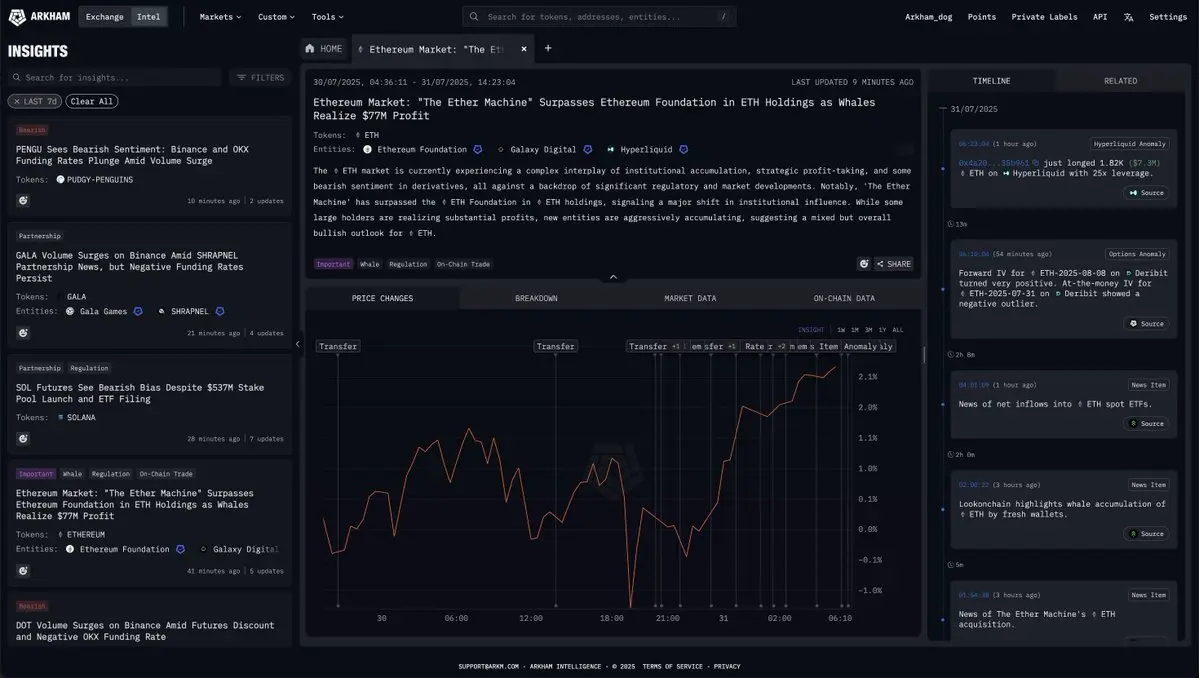Switch to Intel mode
The width and height of the screenshot is (1199, 678).
click(148, 17)
